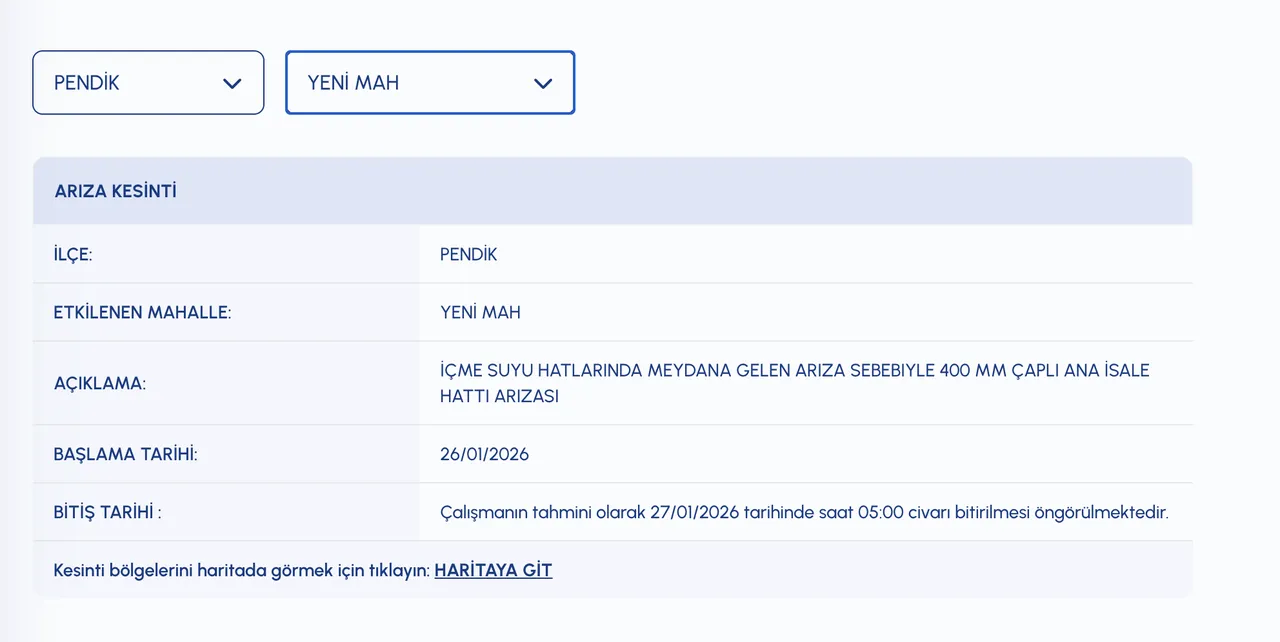Image resolution: width=1280 pixels, height=642 pixels.
Task: Click the date 27/01/2026 in the completion note
Action: 693,512
